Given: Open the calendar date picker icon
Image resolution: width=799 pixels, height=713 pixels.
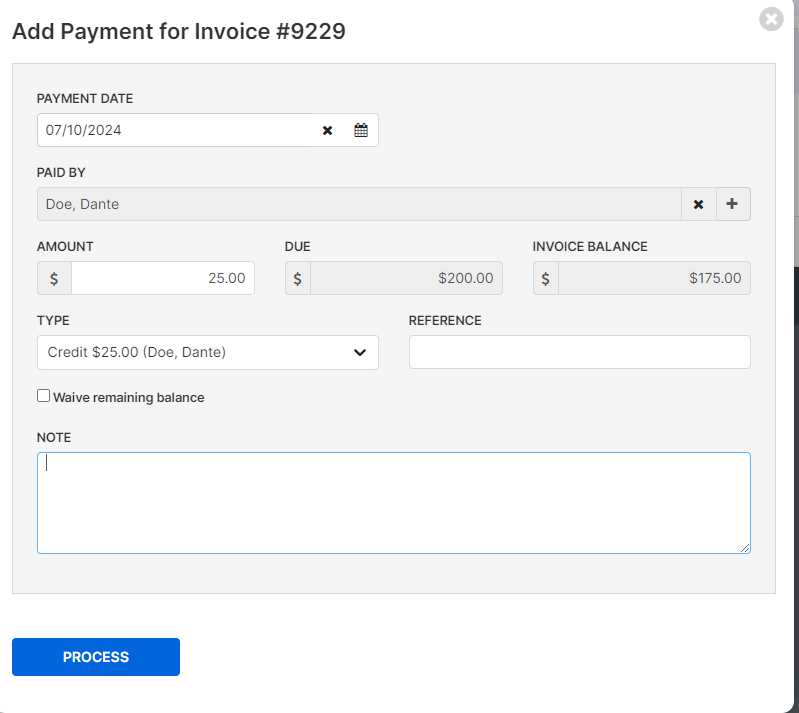Looking at the screenshot, I should point(361,130).
